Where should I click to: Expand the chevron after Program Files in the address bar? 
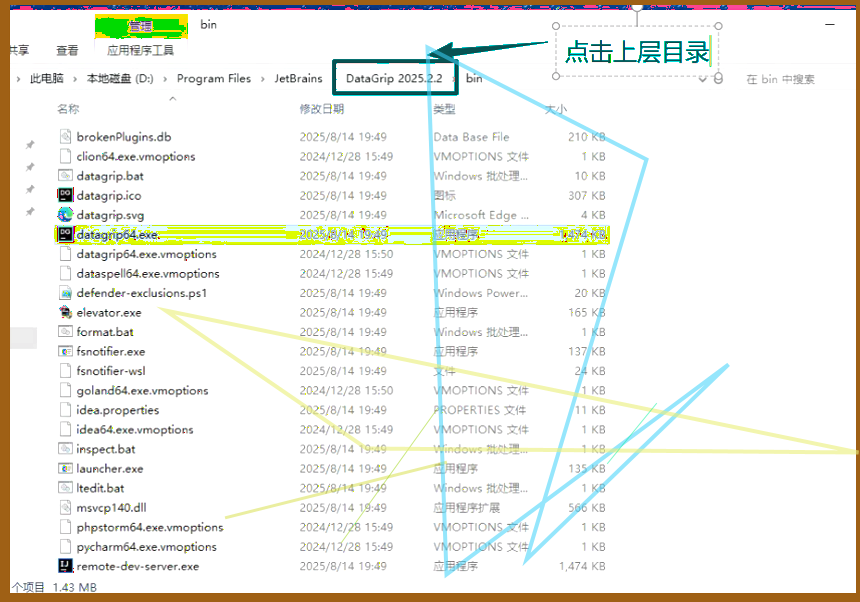(263, 78)
